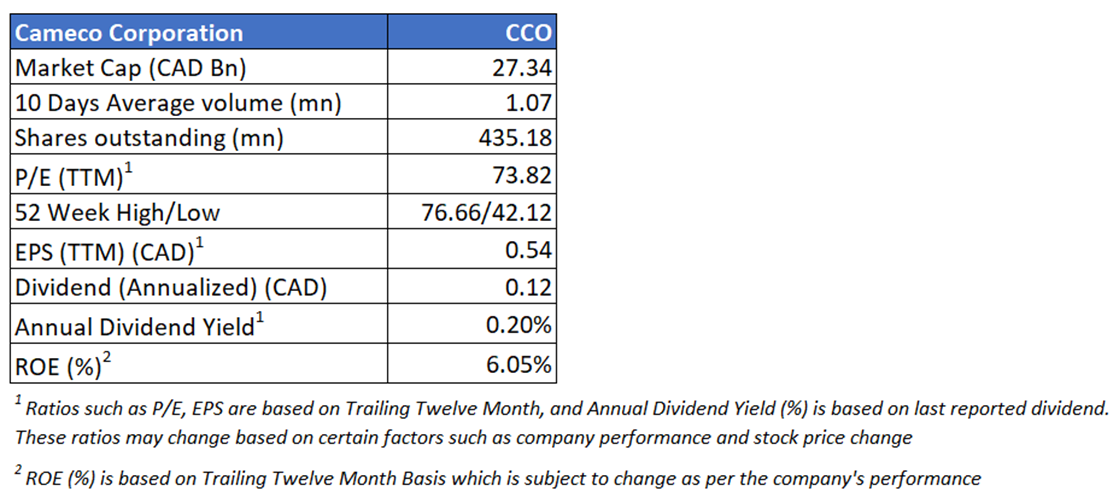Select the 1.07 average volume value
This screenshot has width=1119, height=497.
pos(530,103)
